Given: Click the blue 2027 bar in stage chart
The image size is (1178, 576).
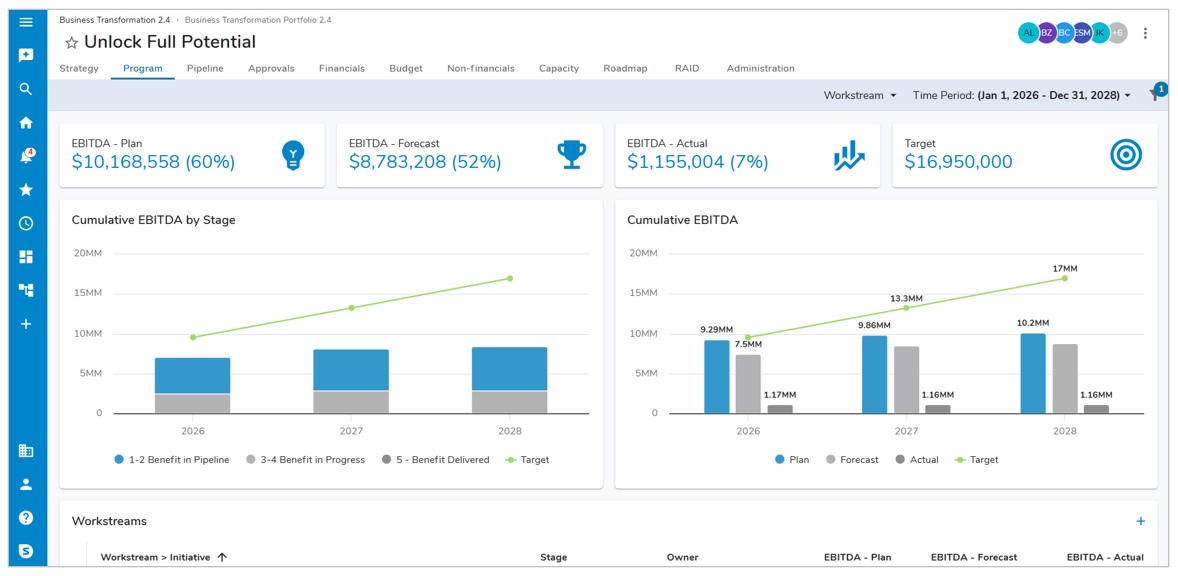Looking at the screenshot, I should click(x=351, y=370).
